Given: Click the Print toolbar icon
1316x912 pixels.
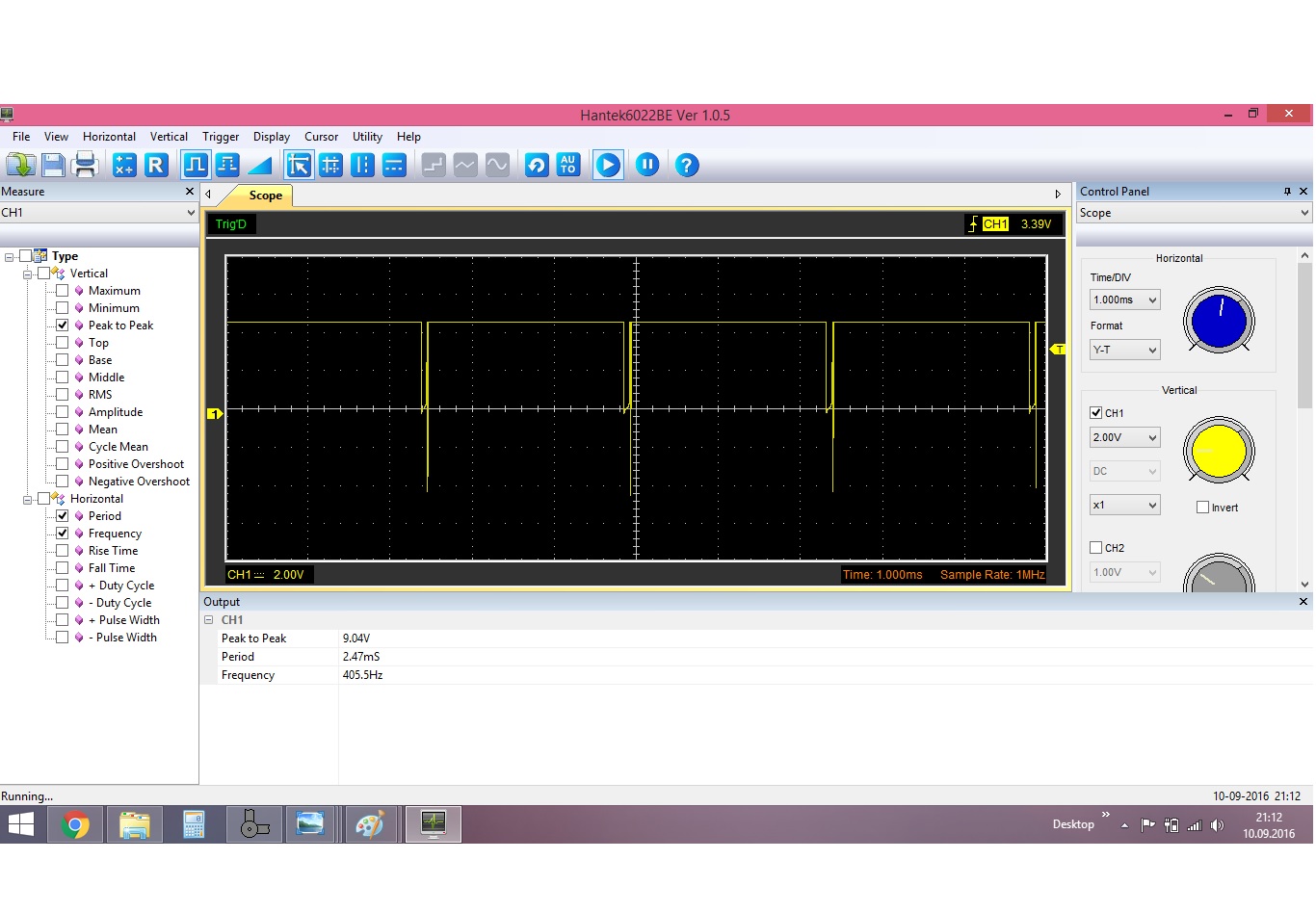Looking at the screenshot, I should [86, 165].
